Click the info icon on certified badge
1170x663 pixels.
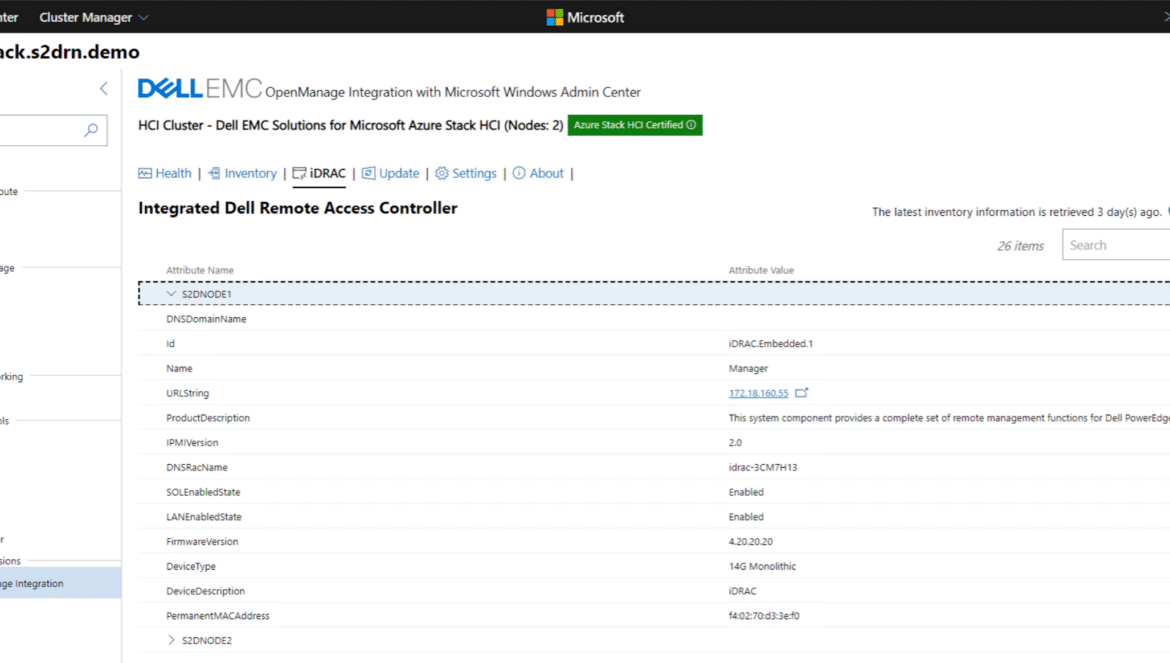(x=692, y=125)
